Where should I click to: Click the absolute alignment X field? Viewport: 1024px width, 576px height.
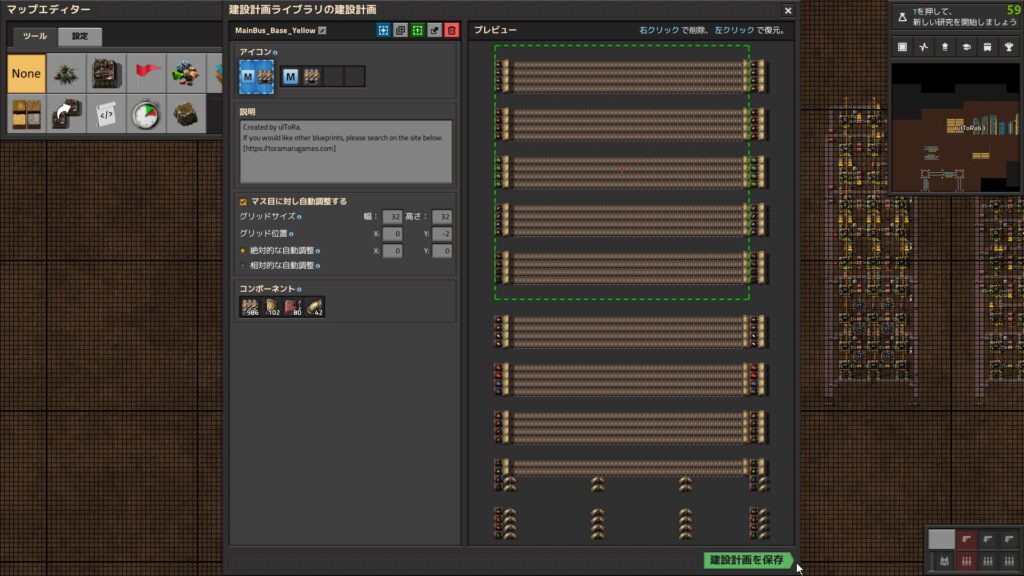coord(392,251)
